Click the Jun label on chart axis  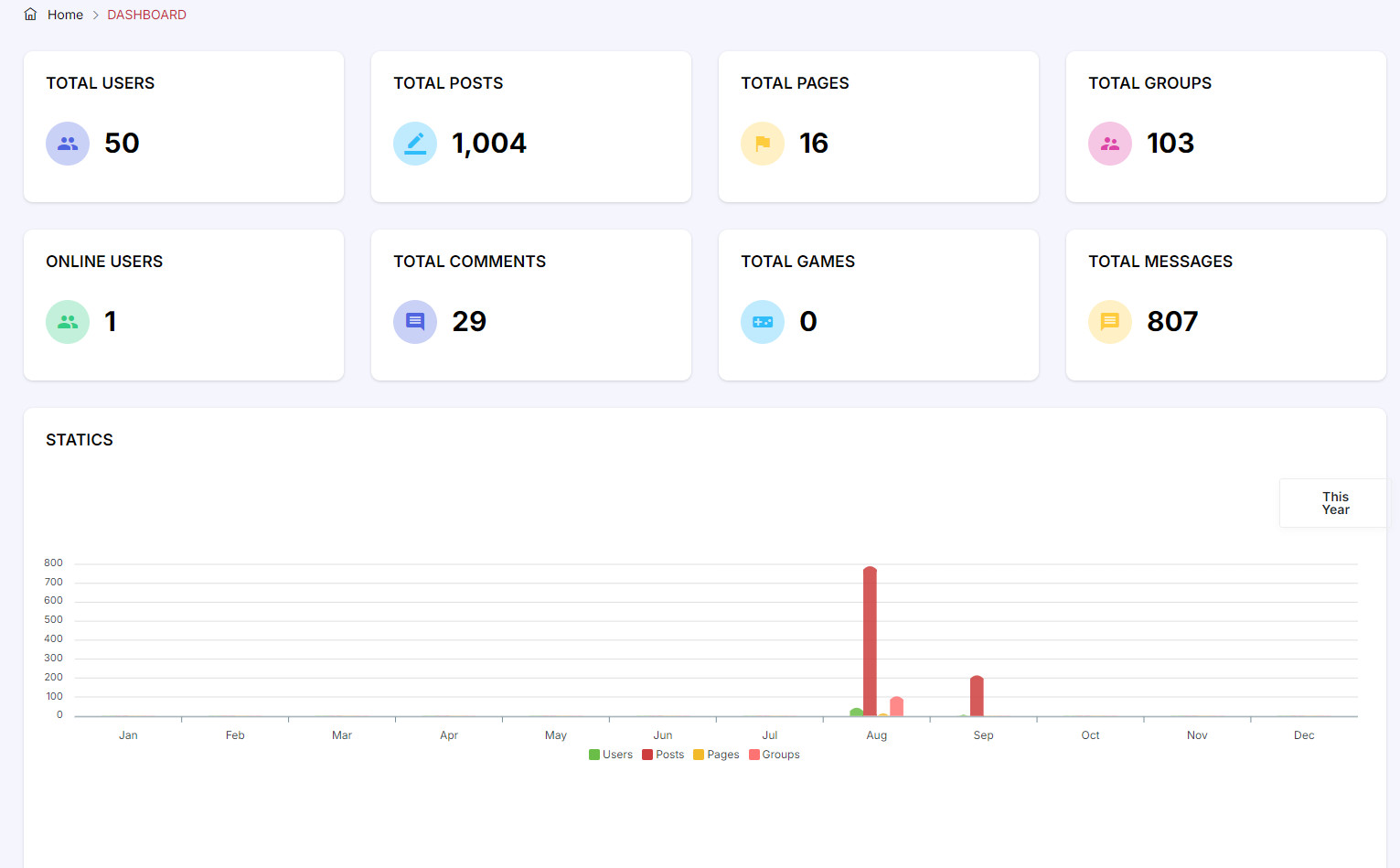click(x=663, y=735)
